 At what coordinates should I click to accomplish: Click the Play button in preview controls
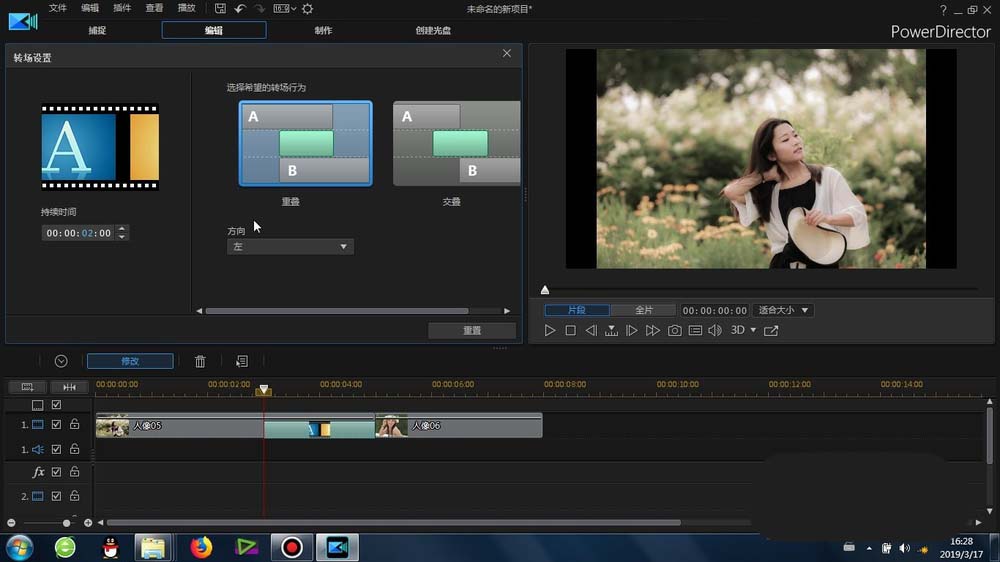click(x=550, y=330)
